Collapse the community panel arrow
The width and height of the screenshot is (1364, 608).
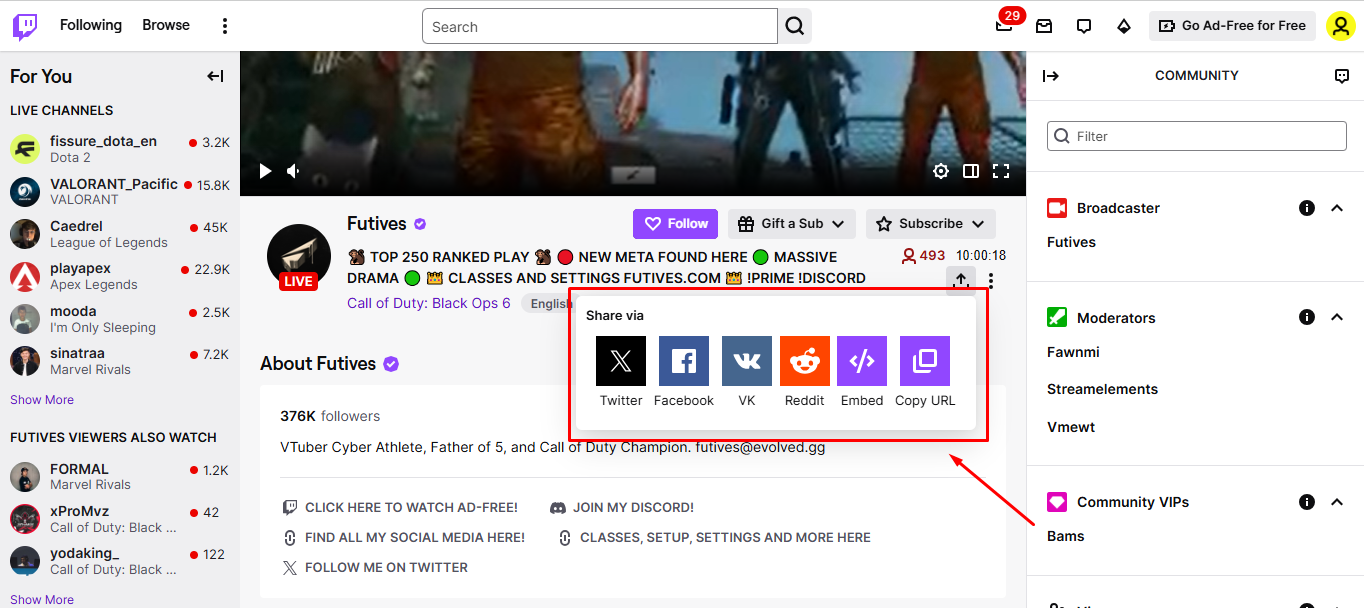point(1050,76)
